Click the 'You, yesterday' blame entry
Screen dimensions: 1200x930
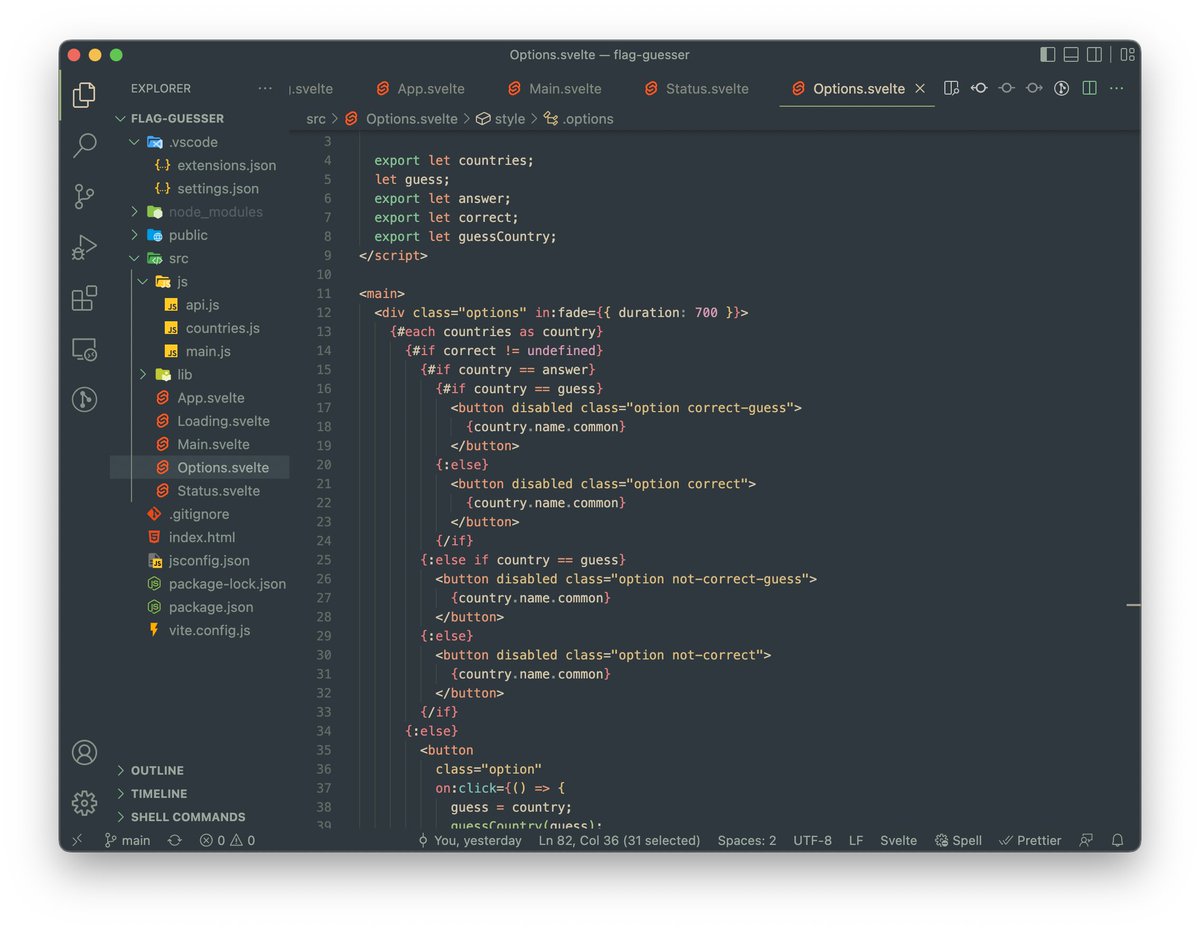coord(470,841)
